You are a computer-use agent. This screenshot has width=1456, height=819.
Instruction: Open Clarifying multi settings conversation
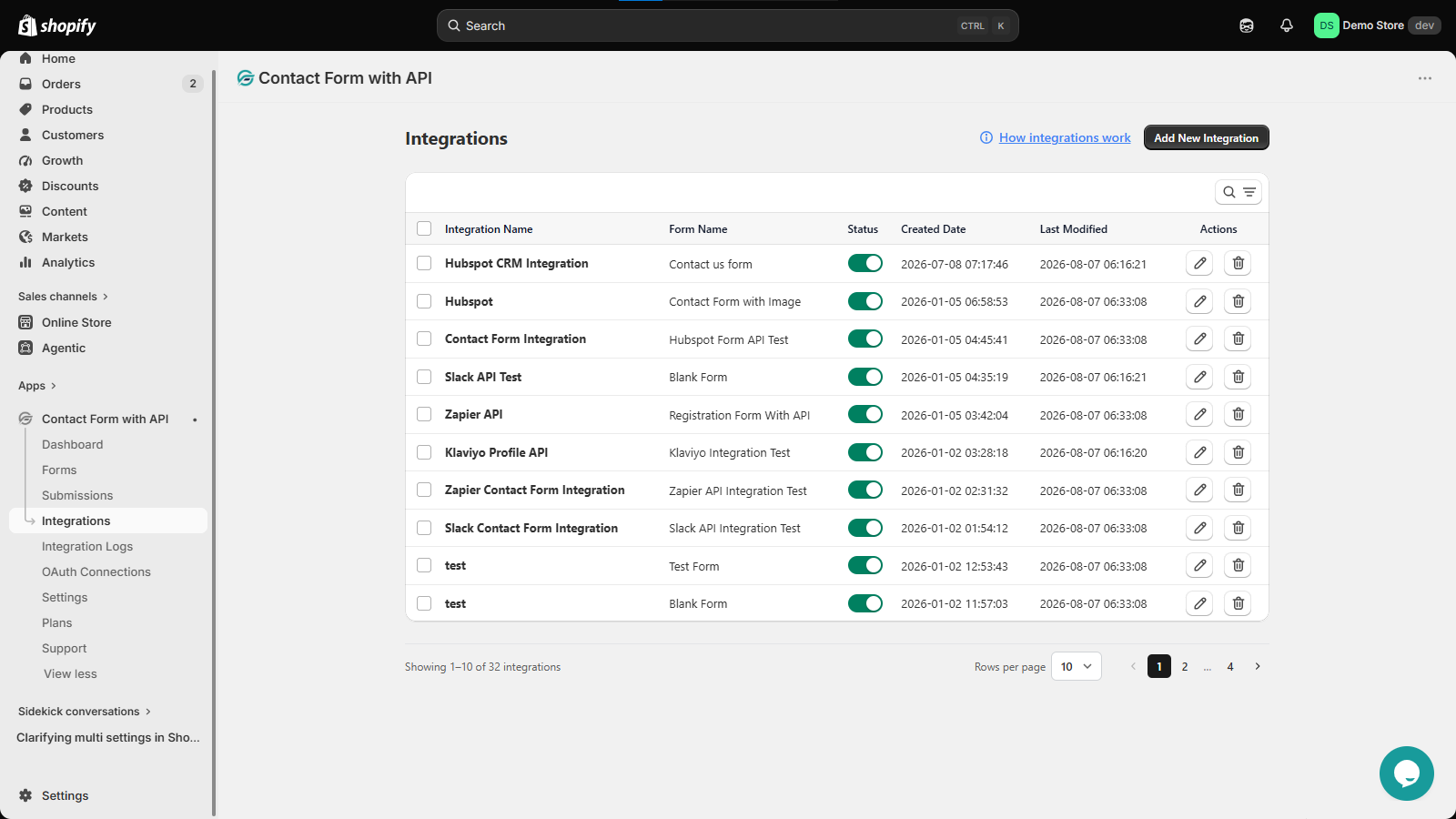pyautogui.click(x=108, y=737)
